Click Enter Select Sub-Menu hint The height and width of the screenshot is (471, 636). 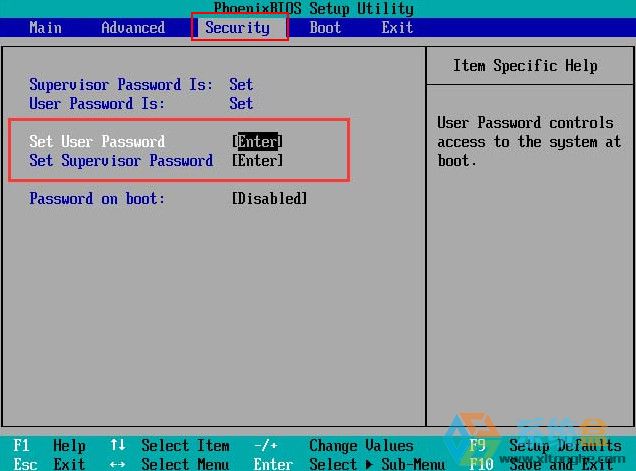(349, 464)
